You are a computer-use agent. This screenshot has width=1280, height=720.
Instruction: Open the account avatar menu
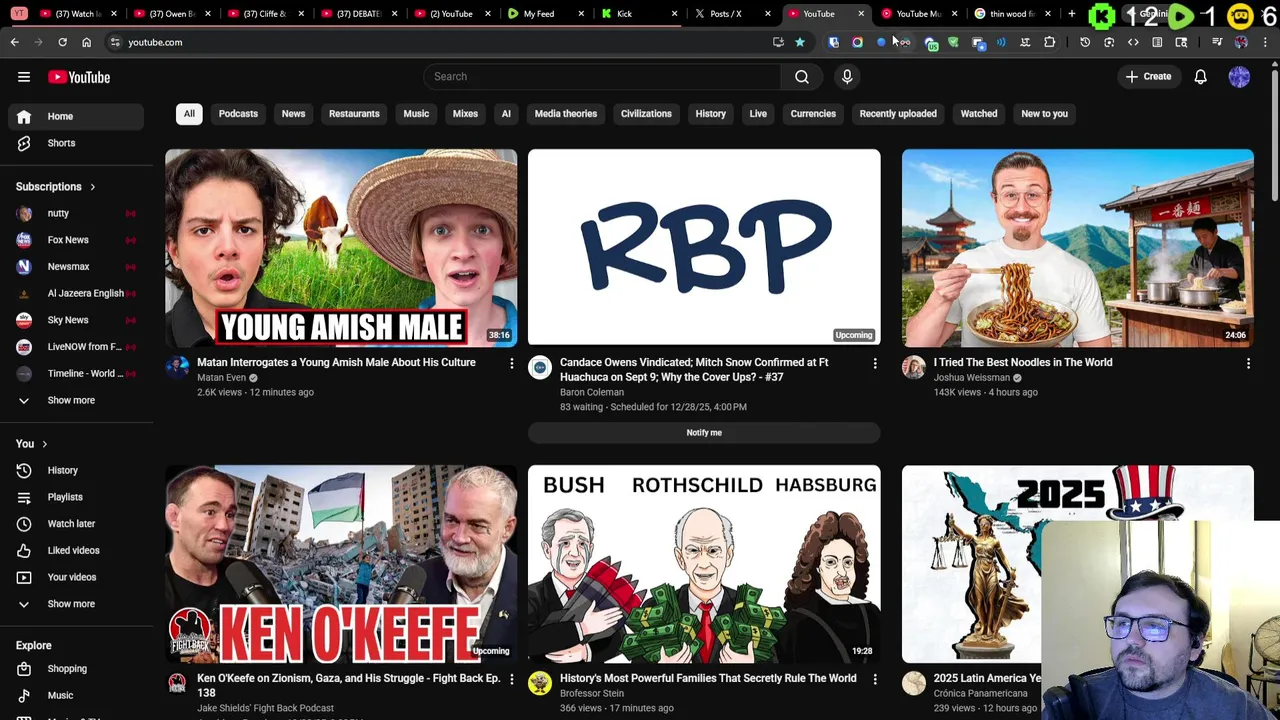click(x=1239, y=77)
